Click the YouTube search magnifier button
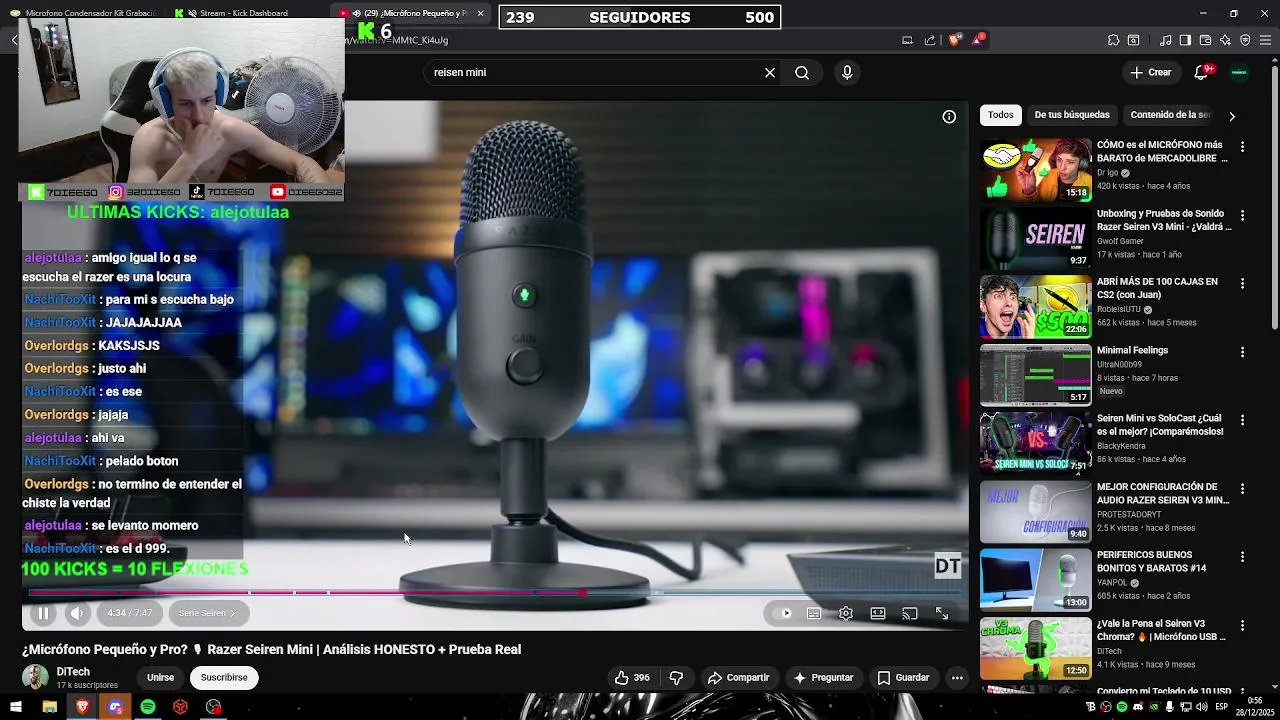This screenshot has height=720, width=1280. click(802, 72)
